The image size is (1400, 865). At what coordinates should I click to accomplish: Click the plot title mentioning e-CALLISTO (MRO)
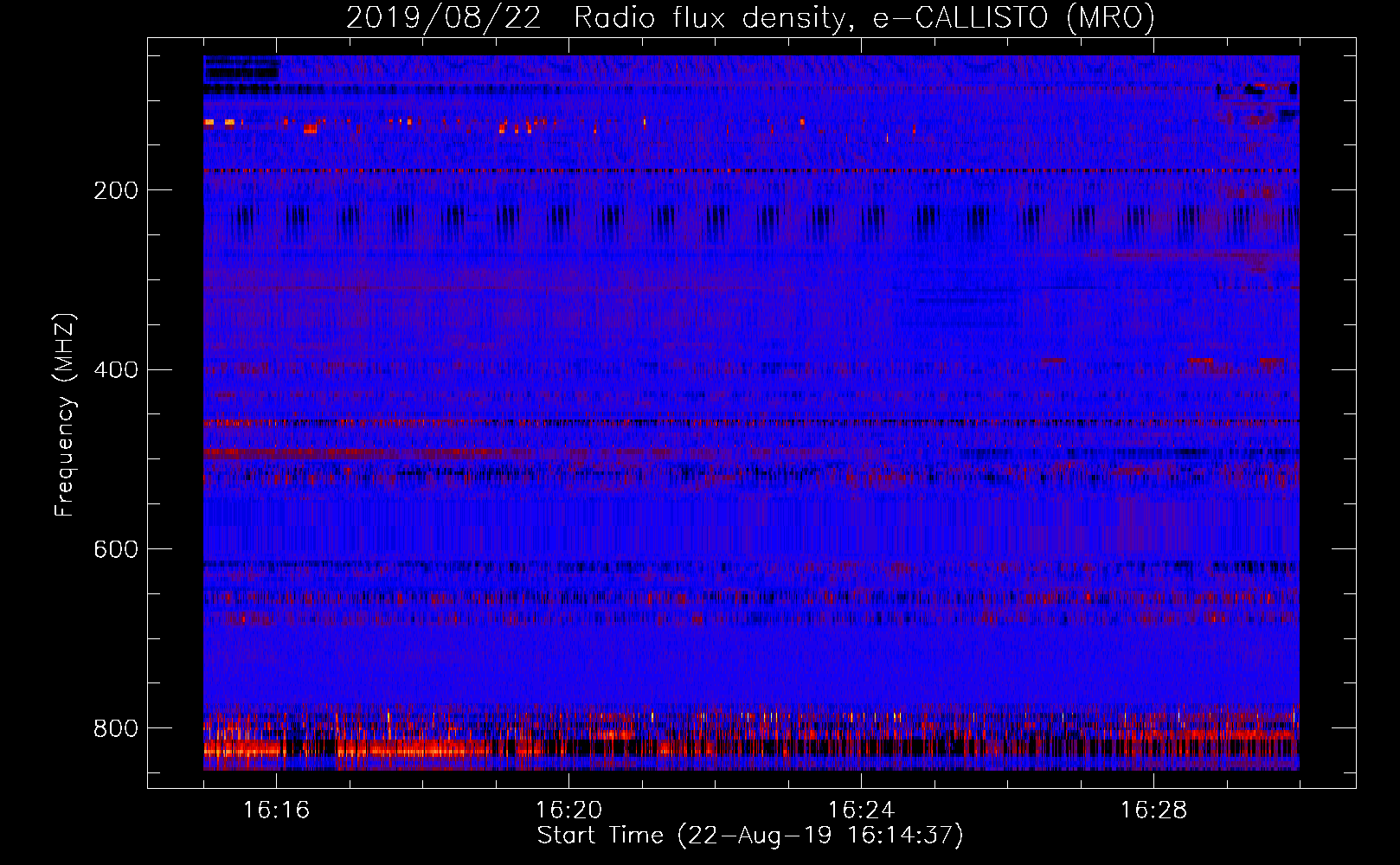tap(750, 17)
